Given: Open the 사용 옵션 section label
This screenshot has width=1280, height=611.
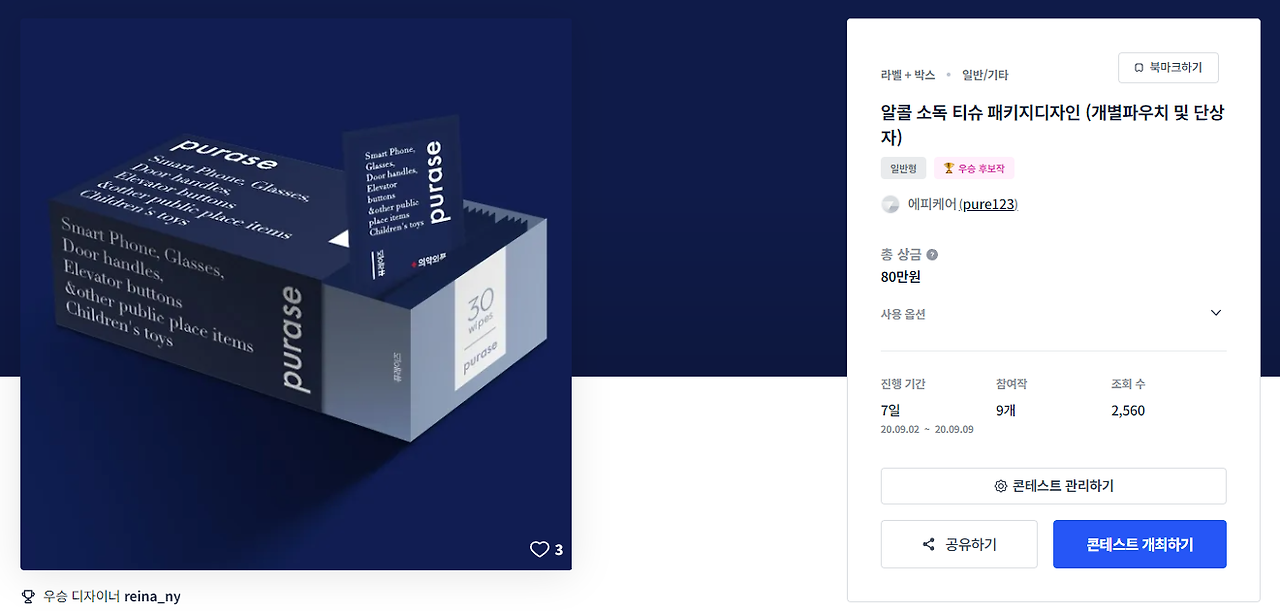Looking at the screenshot, I should point(903,314).
